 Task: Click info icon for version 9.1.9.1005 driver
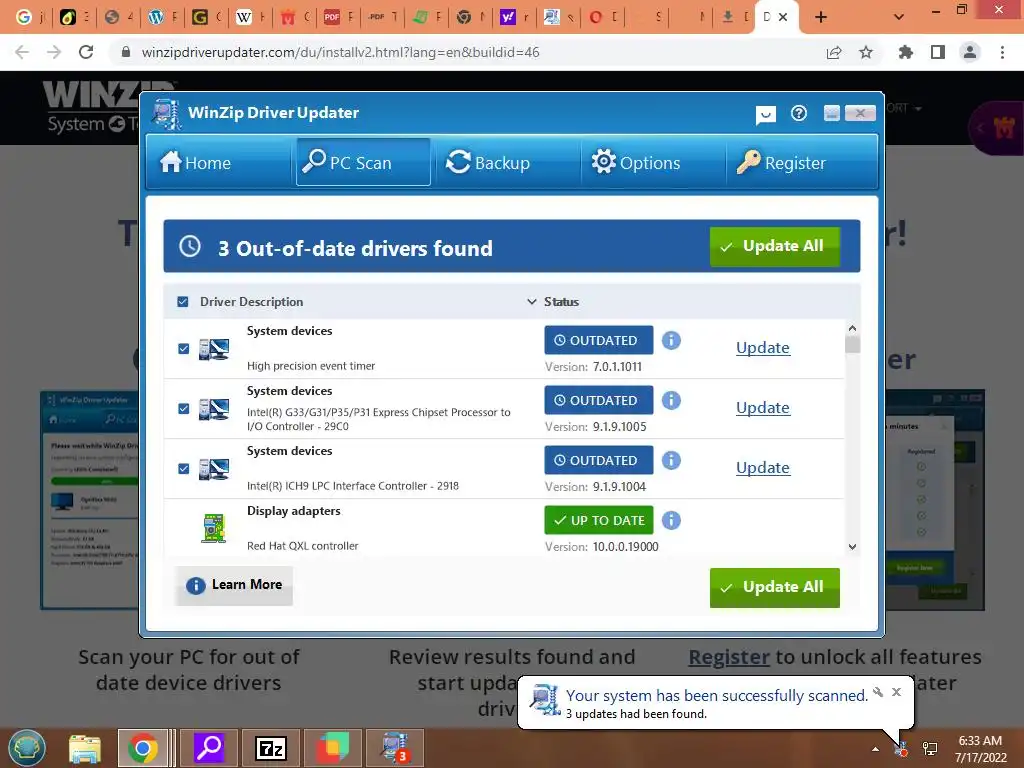[671, 400]
